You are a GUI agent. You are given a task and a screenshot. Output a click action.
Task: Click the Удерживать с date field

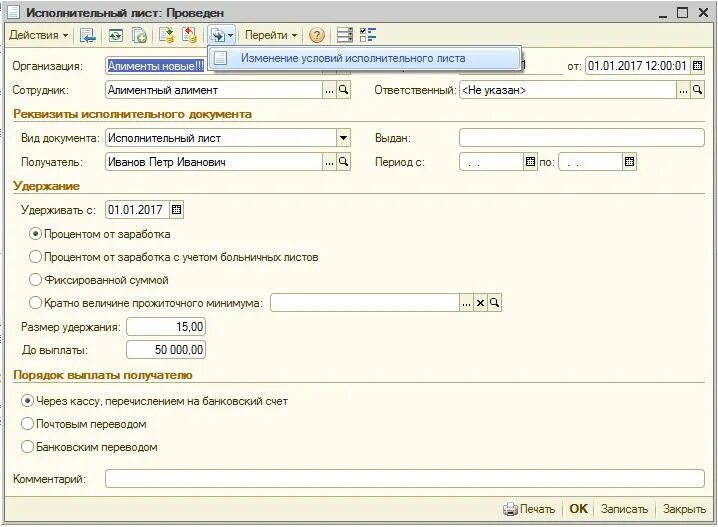click(137, 210)
